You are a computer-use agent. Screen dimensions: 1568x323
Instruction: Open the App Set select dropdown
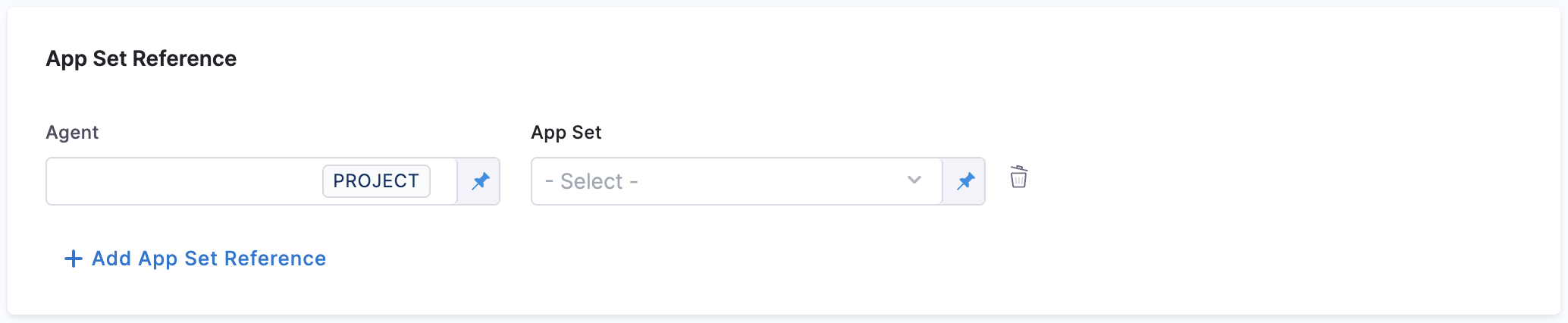(x=735, y=181)
